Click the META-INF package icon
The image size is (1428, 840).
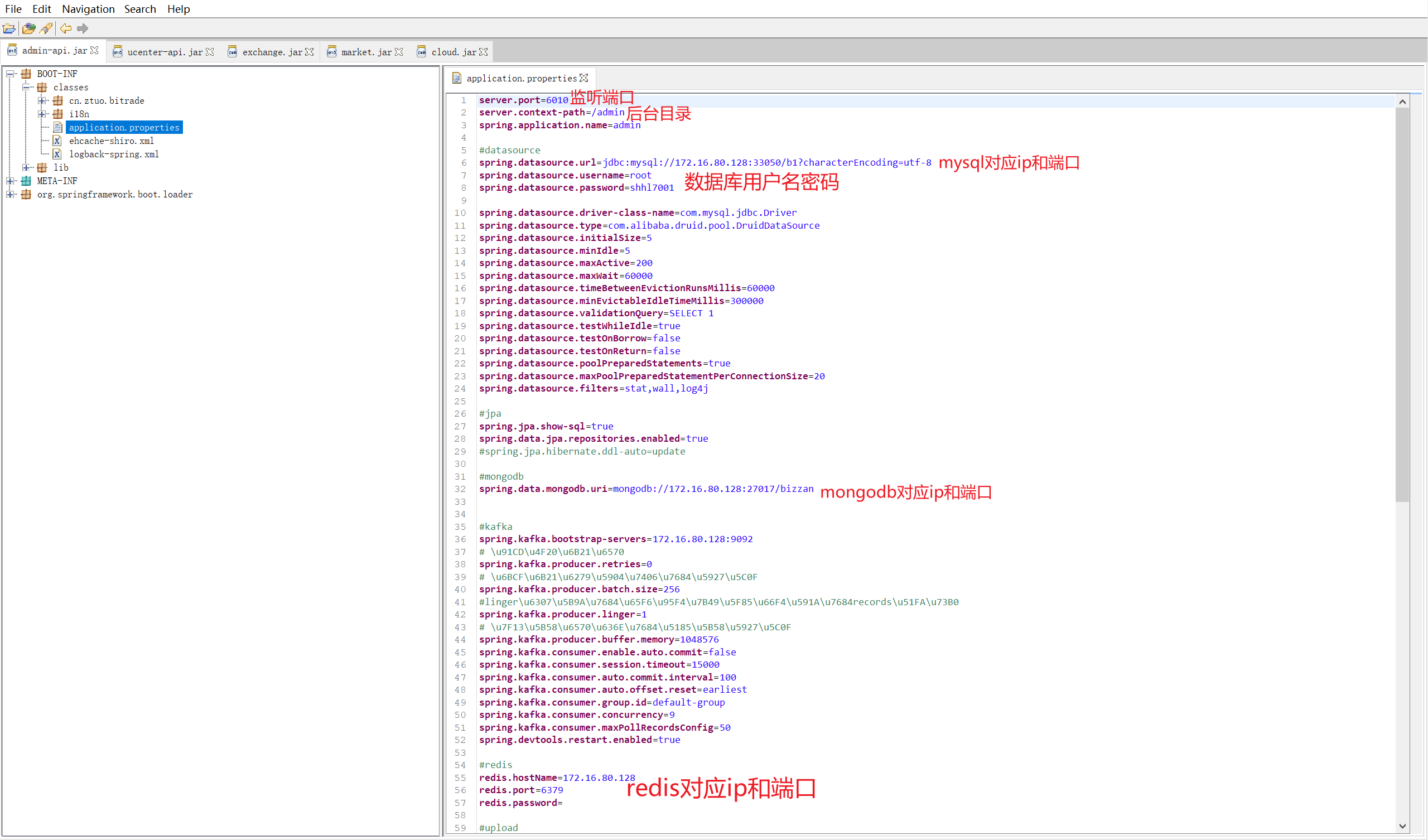26,181
